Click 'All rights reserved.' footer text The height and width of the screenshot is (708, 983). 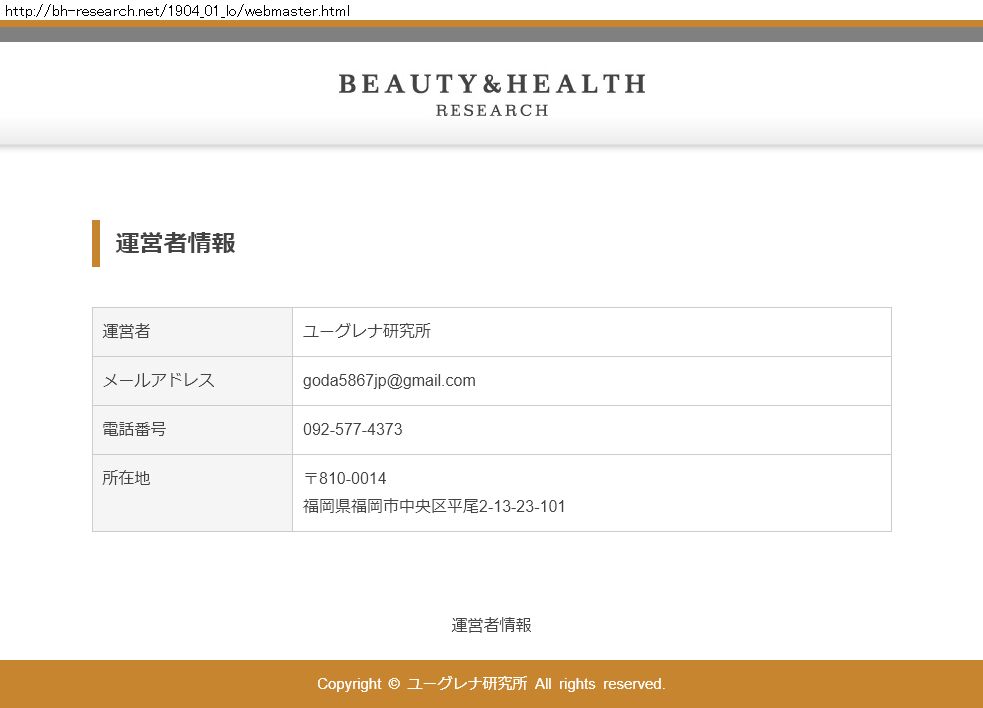pyautogui.click(x=600, y=684)
